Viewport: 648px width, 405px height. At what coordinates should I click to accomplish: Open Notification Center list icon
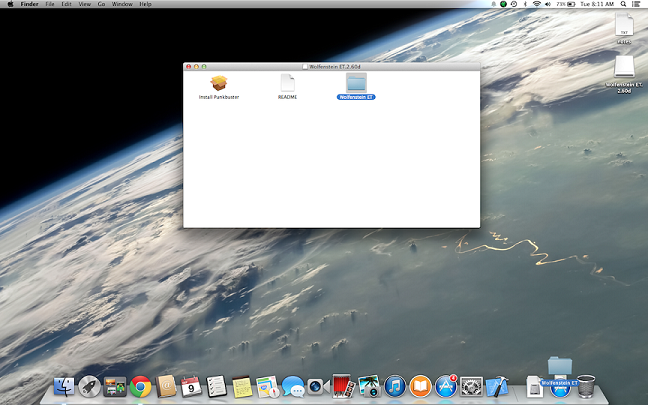(636, 4)
